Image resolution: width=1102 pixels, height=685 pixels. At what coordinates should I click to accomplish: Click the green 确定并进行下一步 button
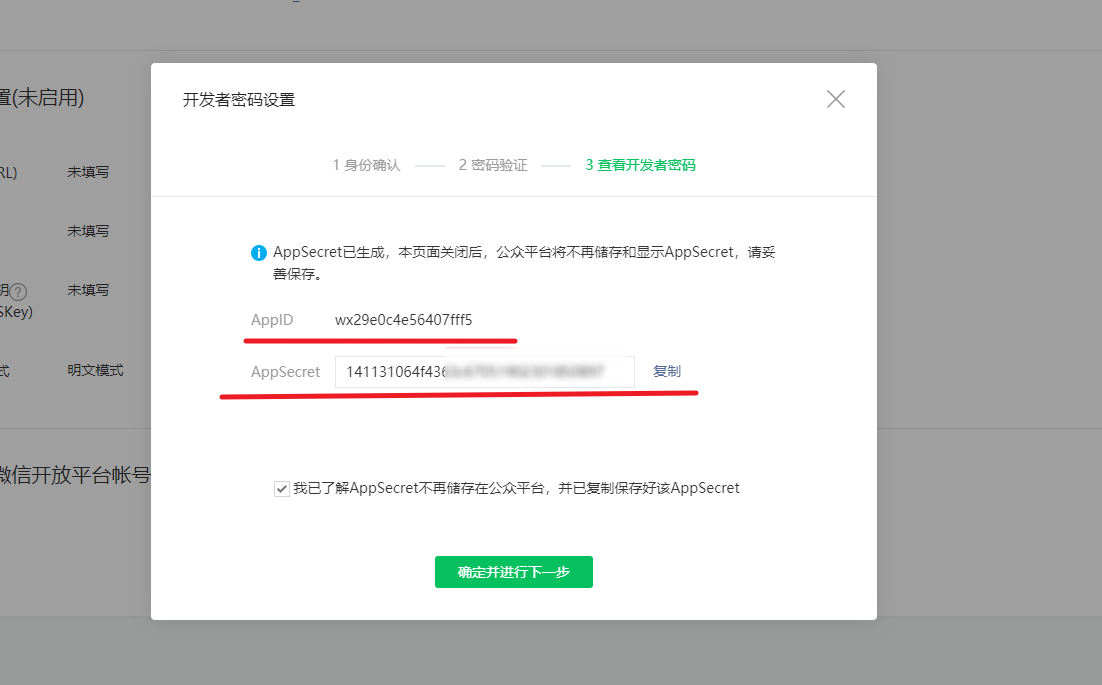(x=514, y=572)
